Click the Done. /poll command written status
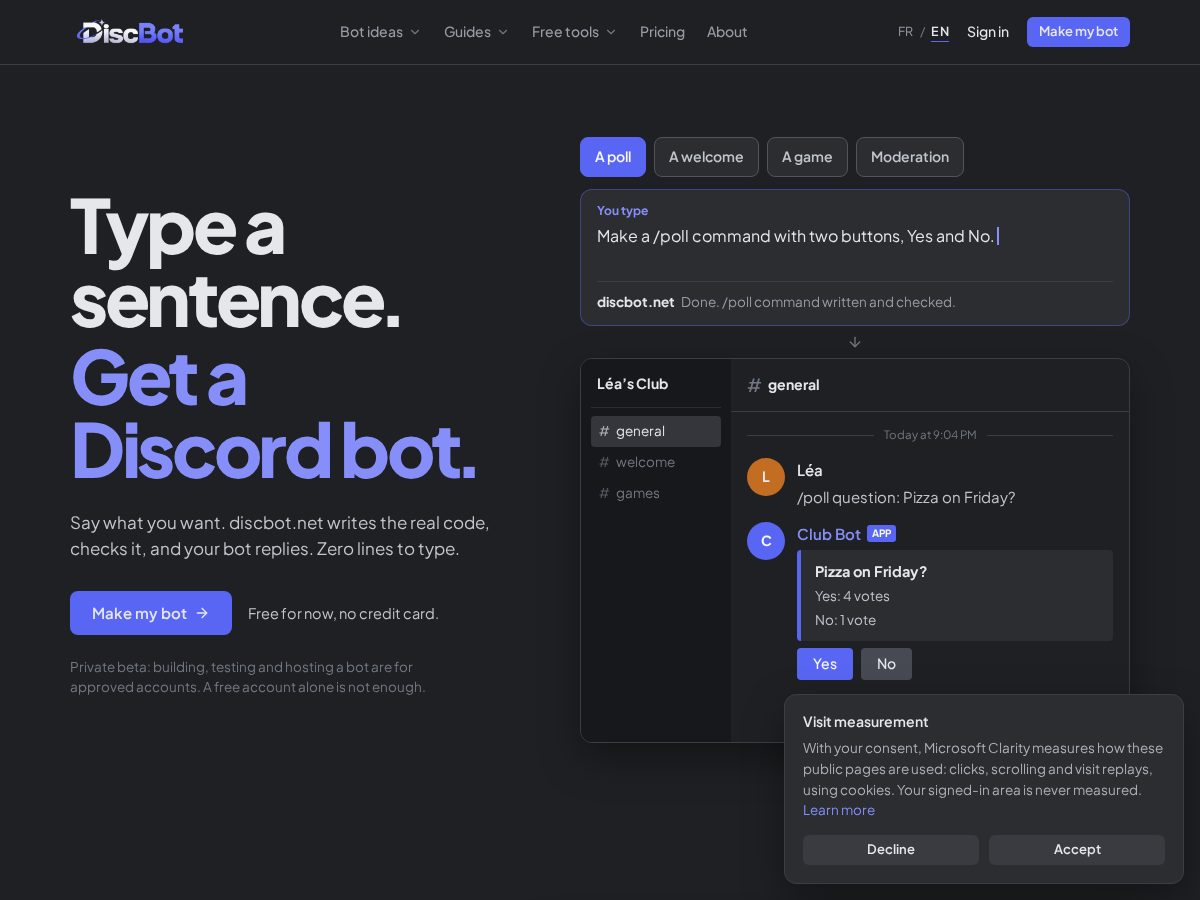1200x900 pixels. pyautogui.click(x=818, y=302)
